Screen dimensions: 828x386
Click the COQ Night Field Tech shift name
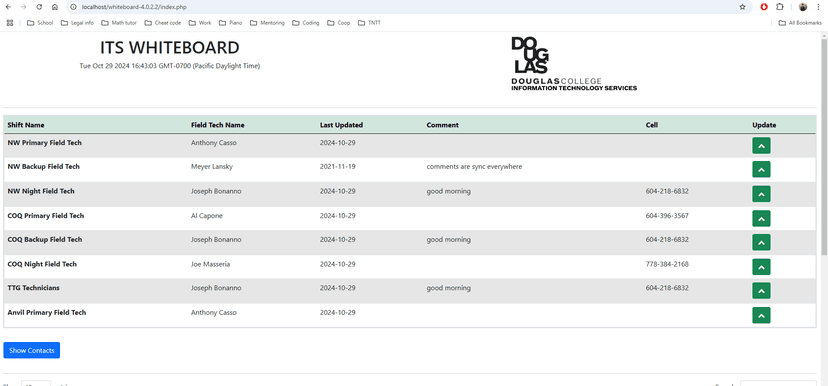(x=42, y=264)
